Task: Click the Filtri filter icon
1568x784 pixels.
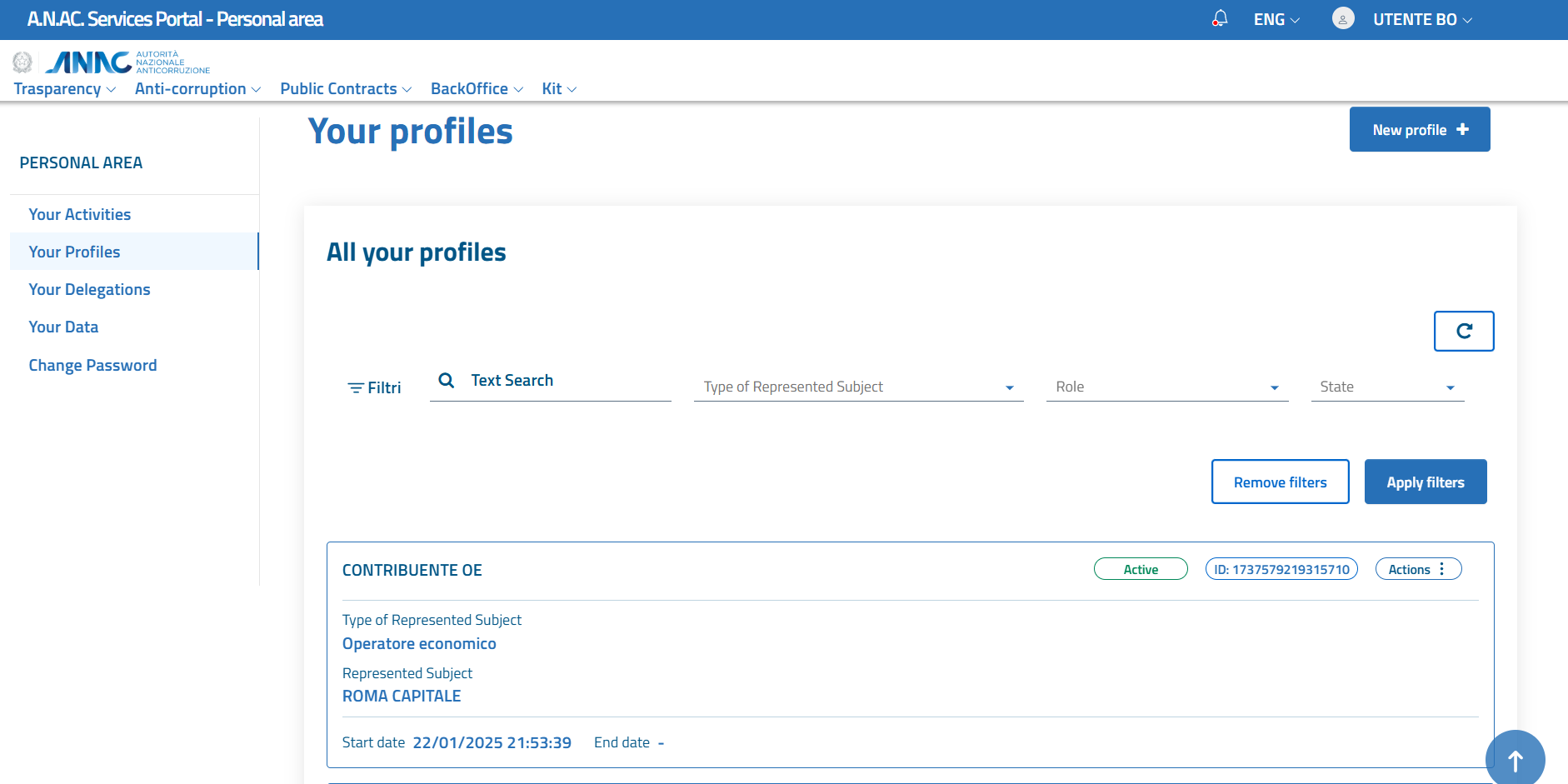Action: coord(356,388)
